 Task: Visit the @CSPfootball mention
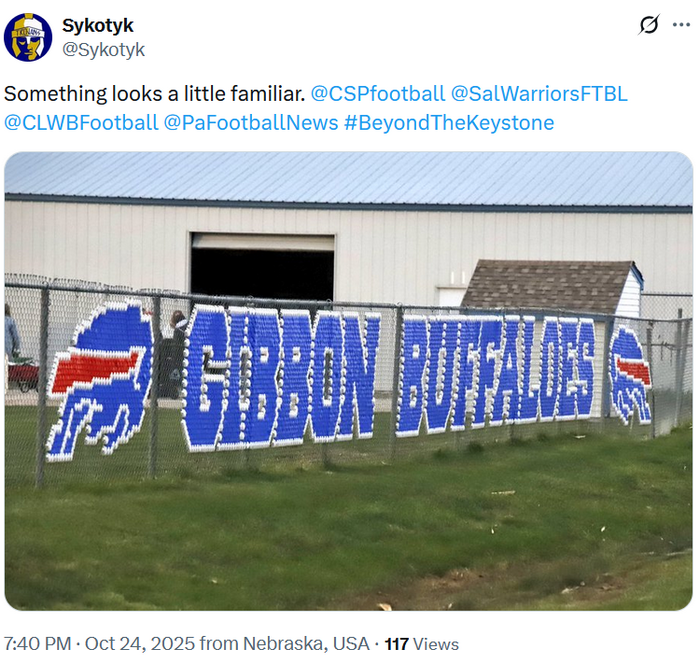tap(378, 94)
